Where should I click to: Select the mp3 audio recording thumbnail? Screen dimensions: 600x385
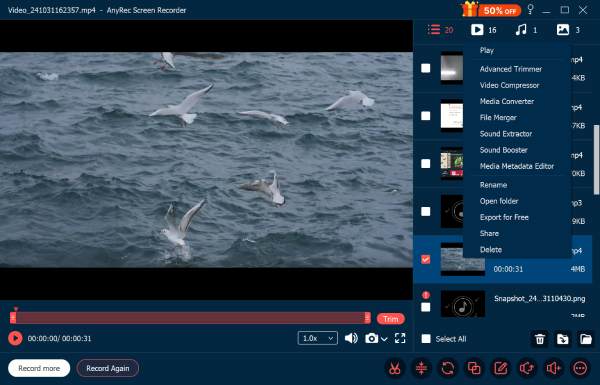point(452,212)
